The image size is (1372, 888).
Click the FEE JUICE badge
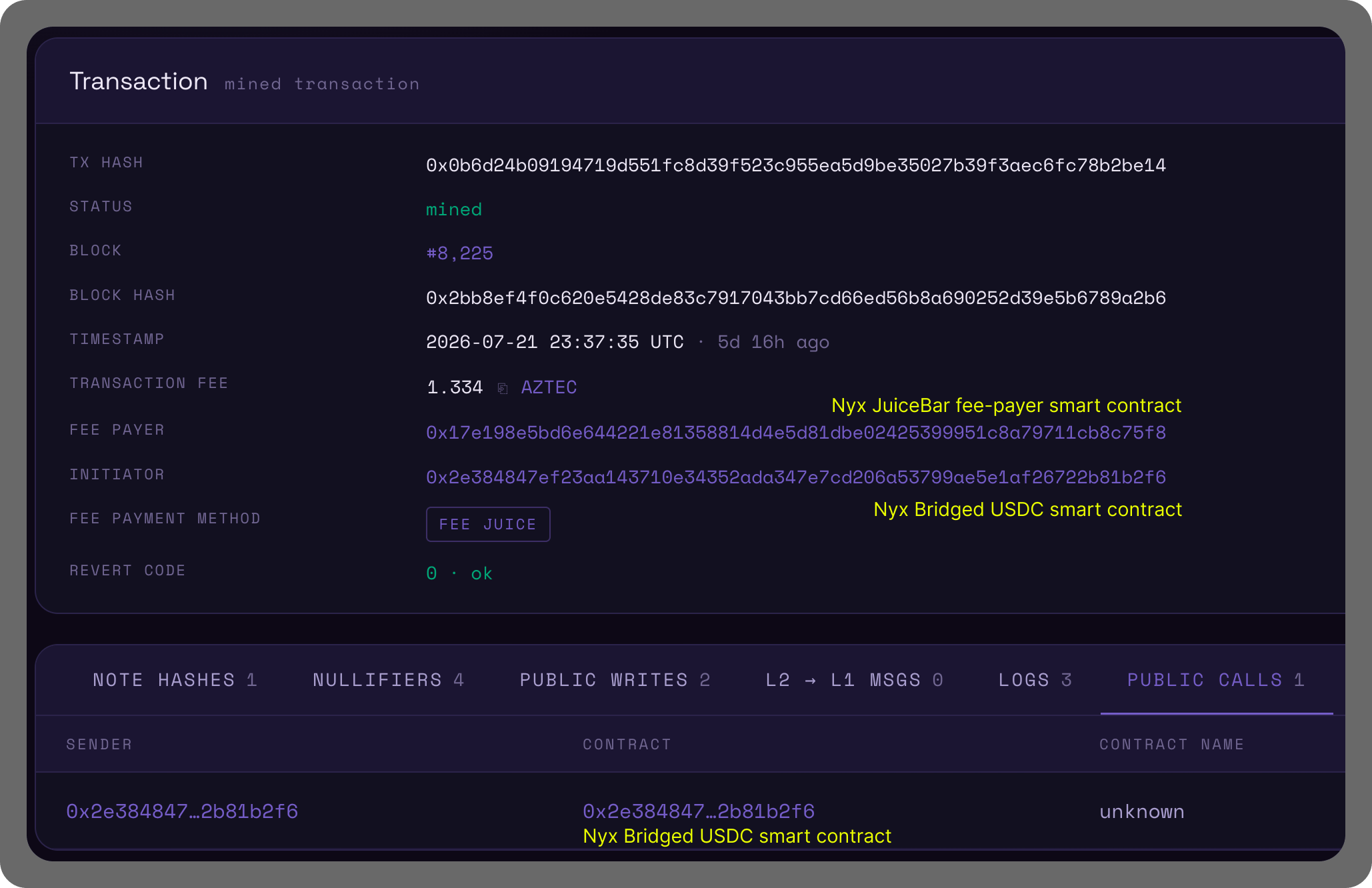pyautogui.click(x=488, y=525)
